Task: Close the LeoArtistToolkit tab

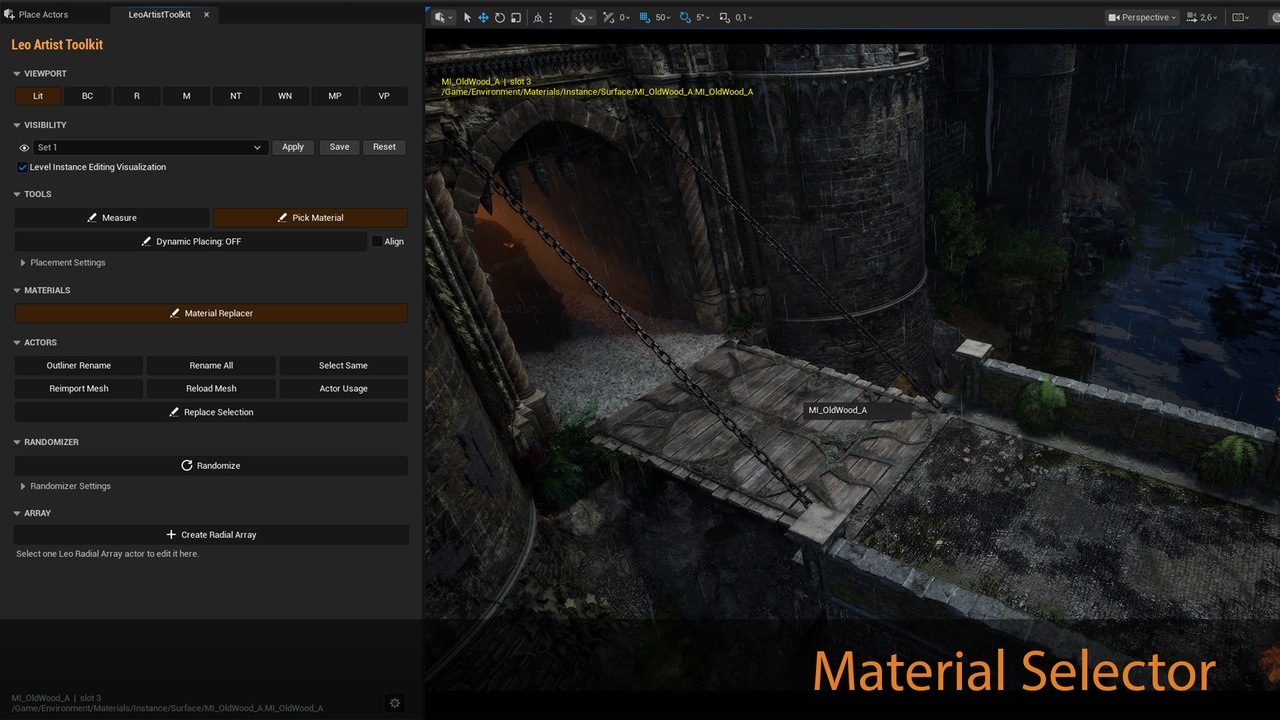Action: (207, 15)
